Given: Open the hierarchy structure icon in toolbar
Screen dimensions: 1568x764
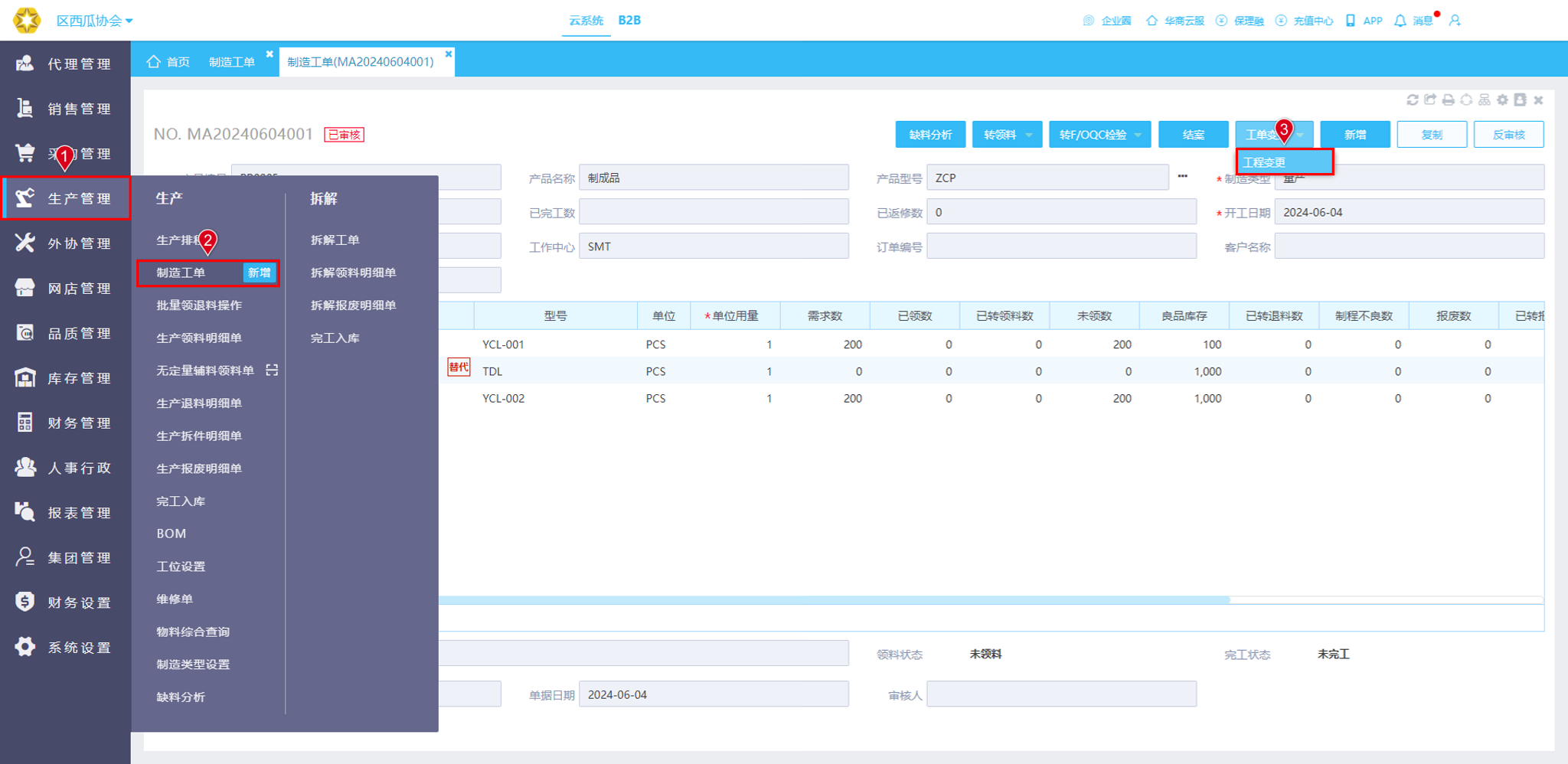Looking at the screenshot, I should click(x=1484, y=100).
